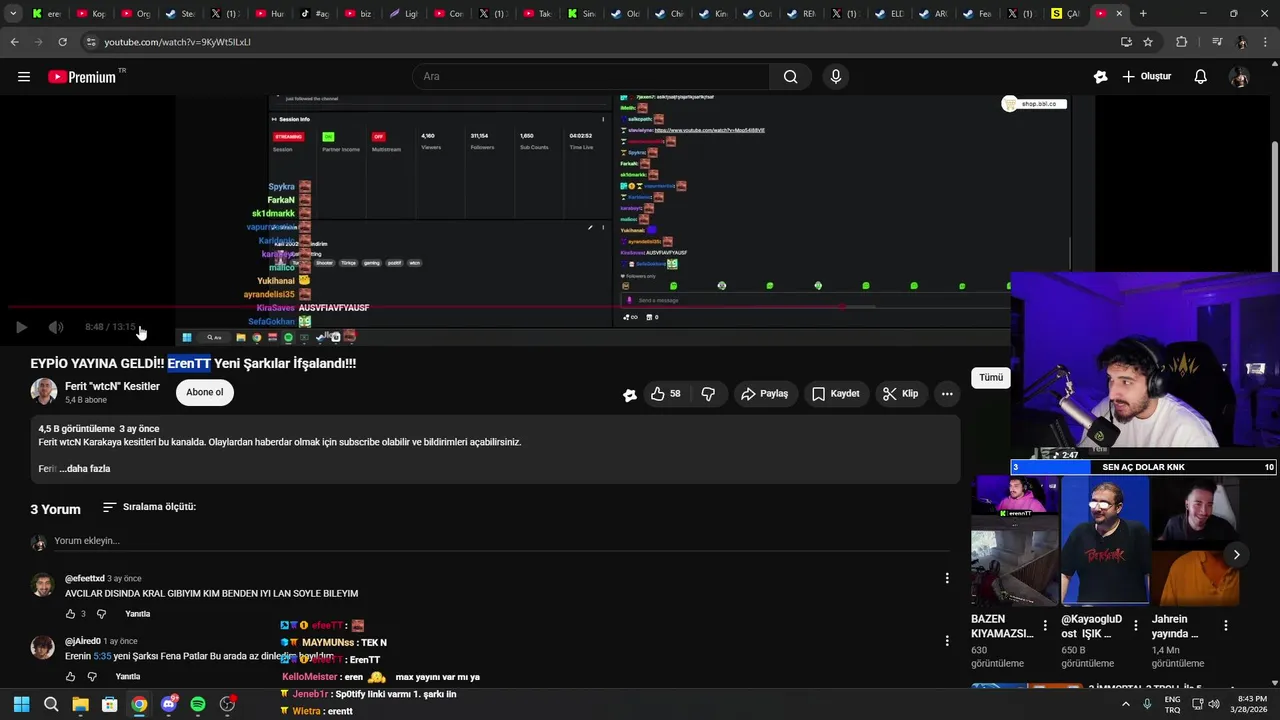Open options menu on @jAlred0 comment

pyautogui.click(x=947, y=641)
